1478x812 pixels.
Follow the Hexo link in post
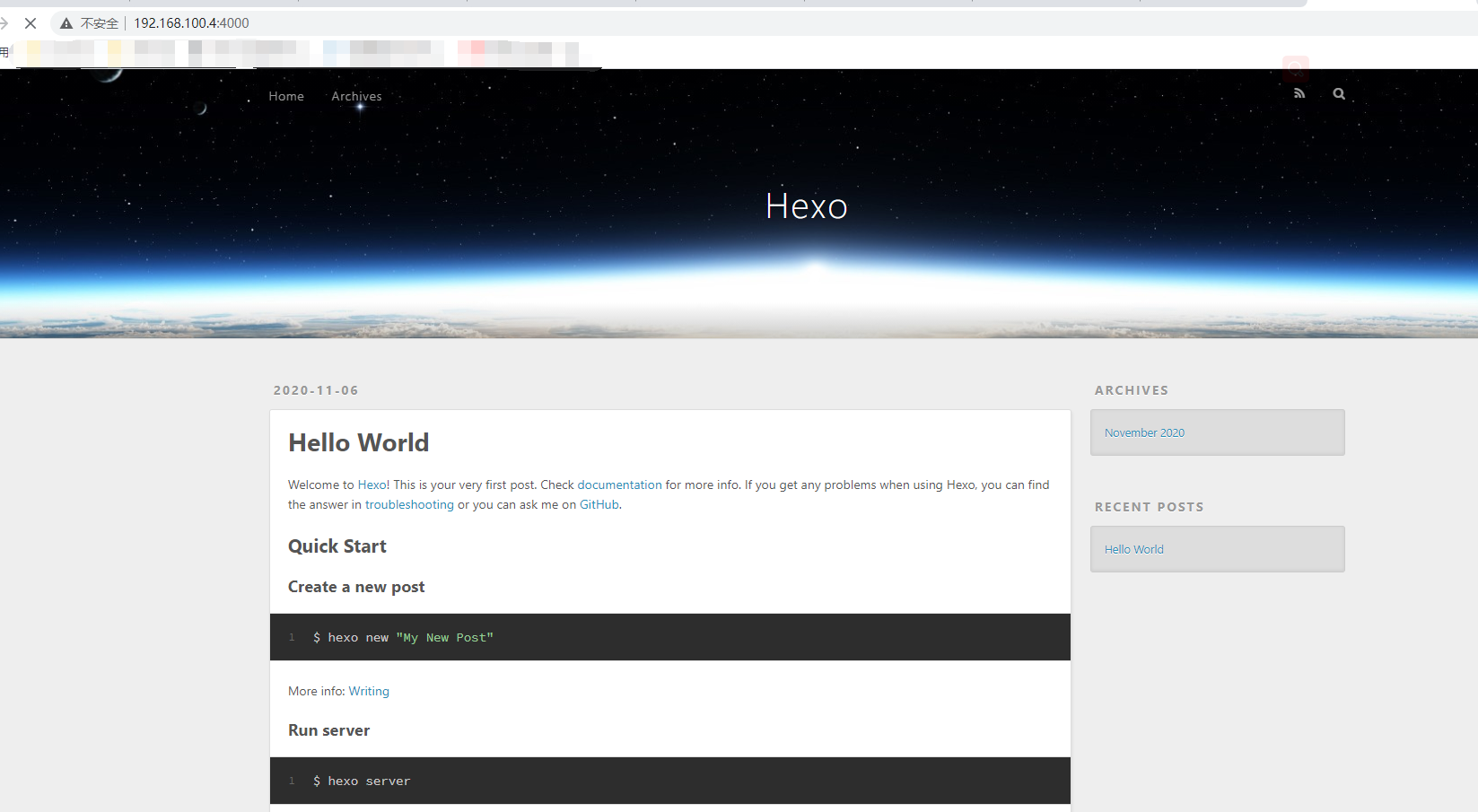click(x=372, y=485)
